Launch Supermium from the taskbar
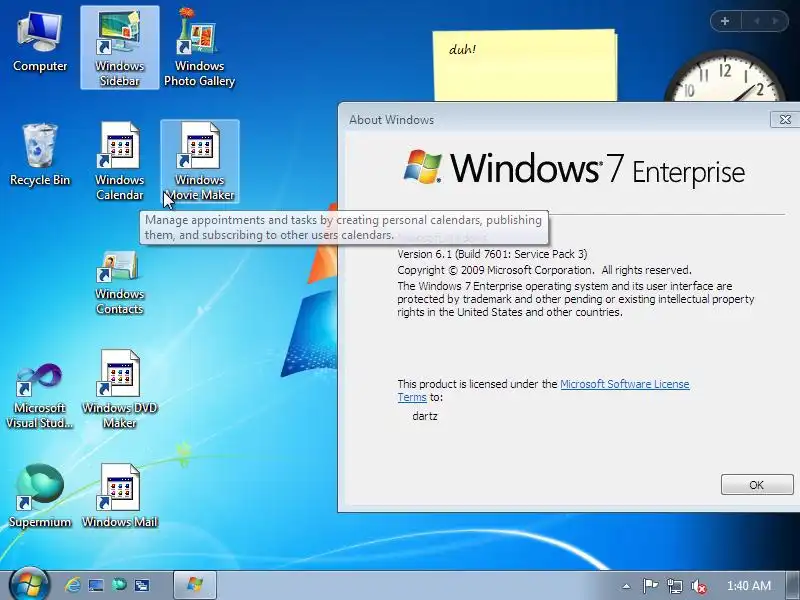800x600 pixels. tap(119, 584)
